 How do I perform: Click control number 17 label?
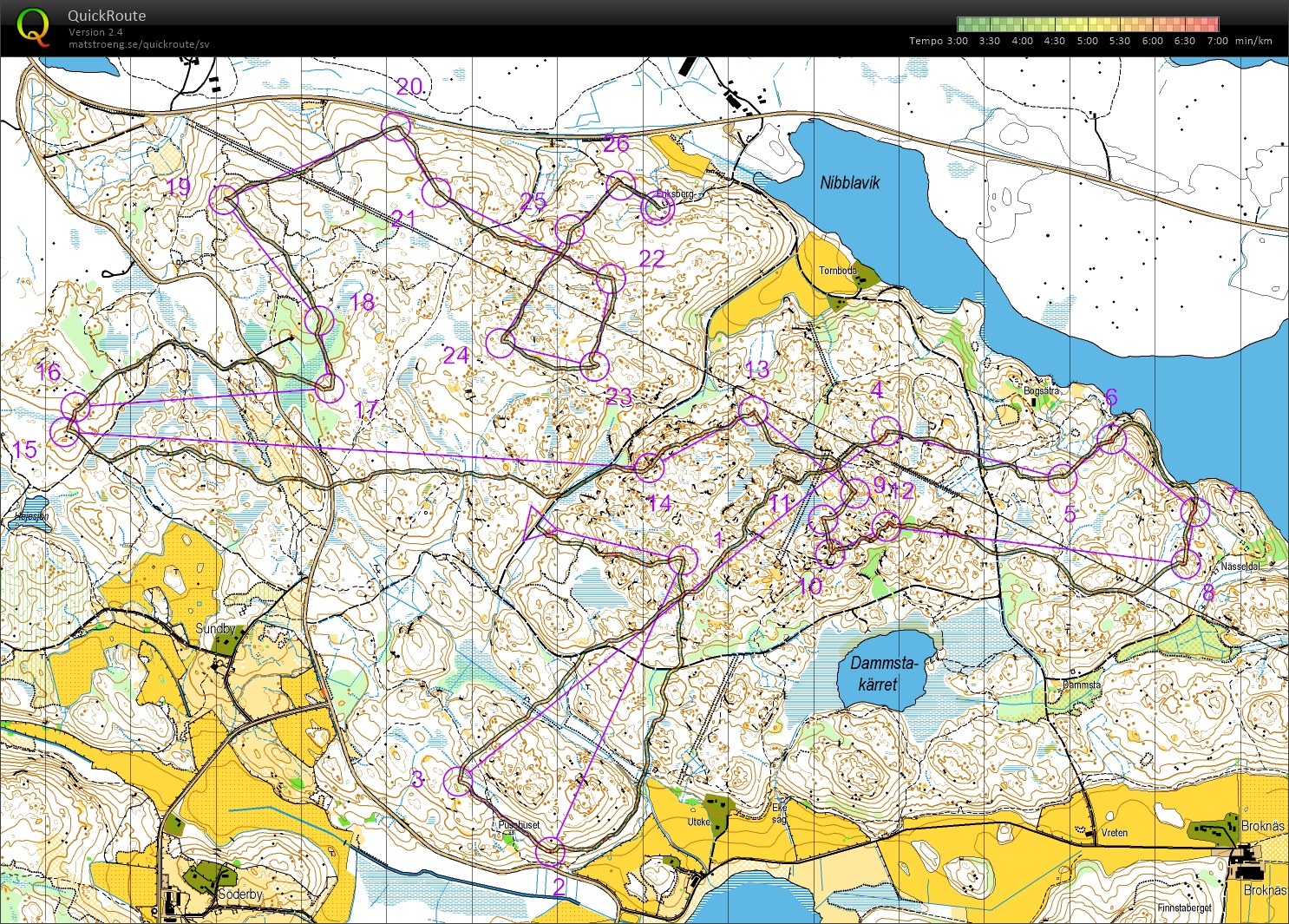coord(366,409)
